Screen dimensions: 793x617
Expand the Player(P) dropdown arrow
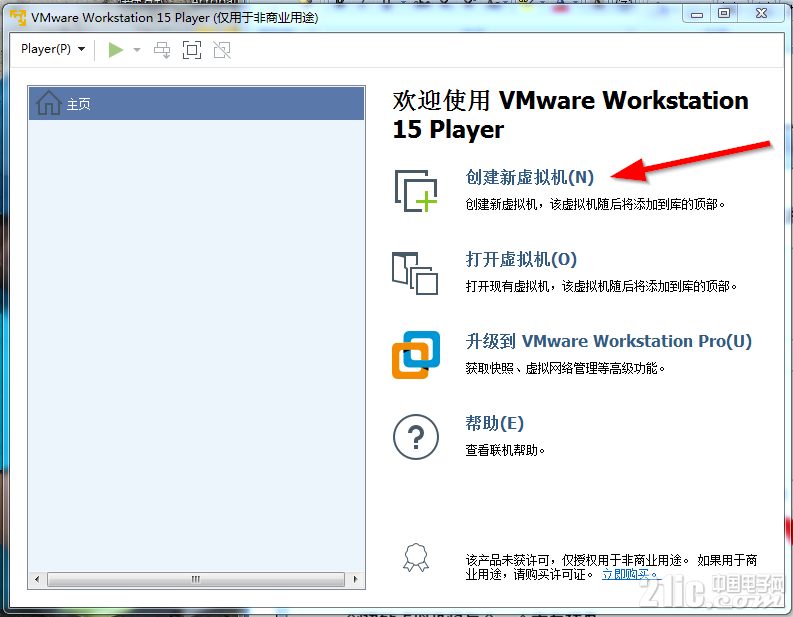pyautogui.click(x=81, y=49)
